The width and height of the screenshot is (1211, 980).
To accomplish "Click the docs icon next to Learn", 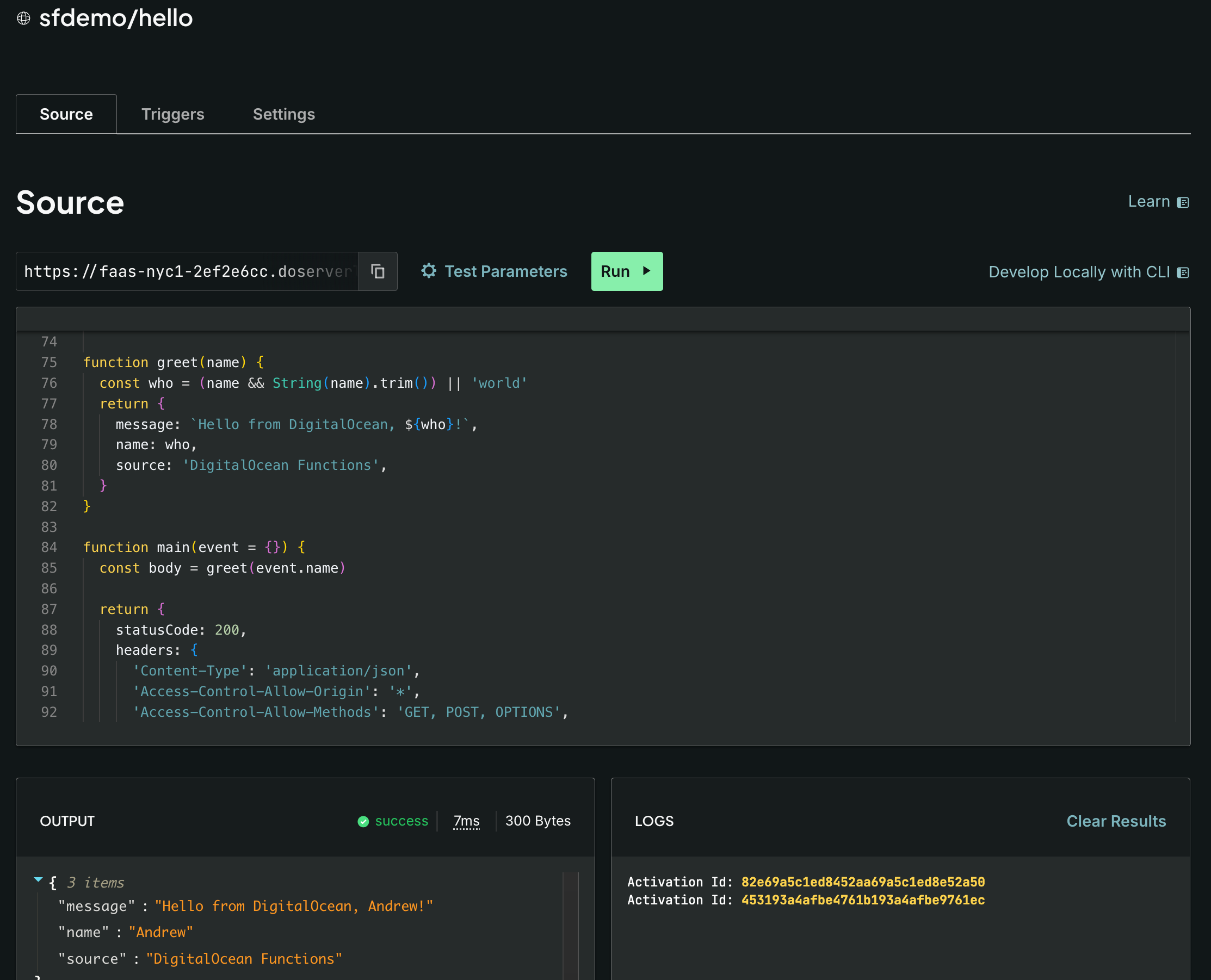I will (x=1183, y=202).
